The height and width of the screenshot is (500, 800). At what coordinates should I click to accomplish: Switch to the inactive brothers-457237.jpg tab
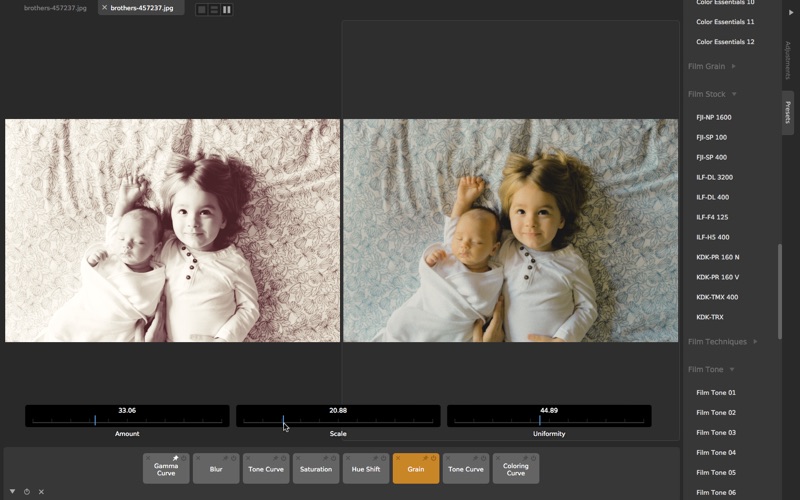click(55, 8)
